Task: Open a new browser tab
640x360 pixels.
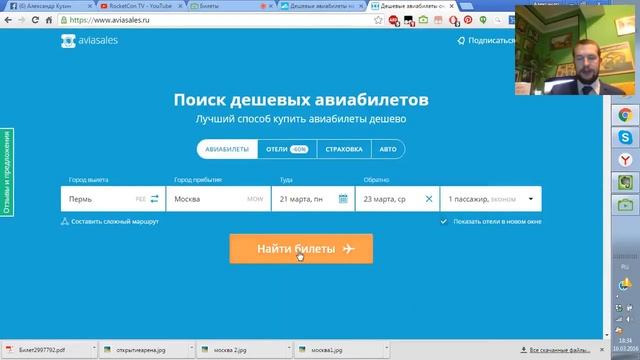Action: pos(467,6)
